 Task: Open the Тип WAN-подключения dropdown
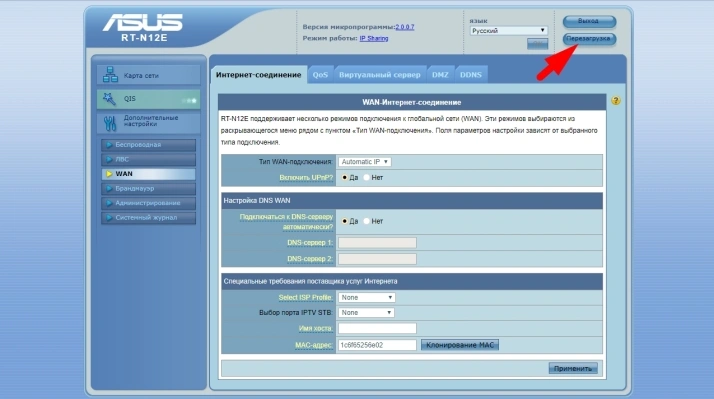click(x=365, y=162)
